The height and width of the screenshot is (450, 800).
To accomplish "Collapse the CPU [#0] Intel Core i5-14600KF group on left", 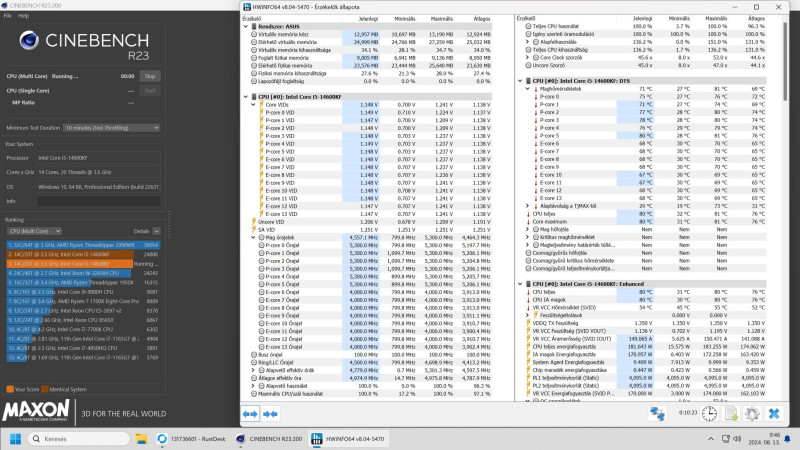I will 246,96.
